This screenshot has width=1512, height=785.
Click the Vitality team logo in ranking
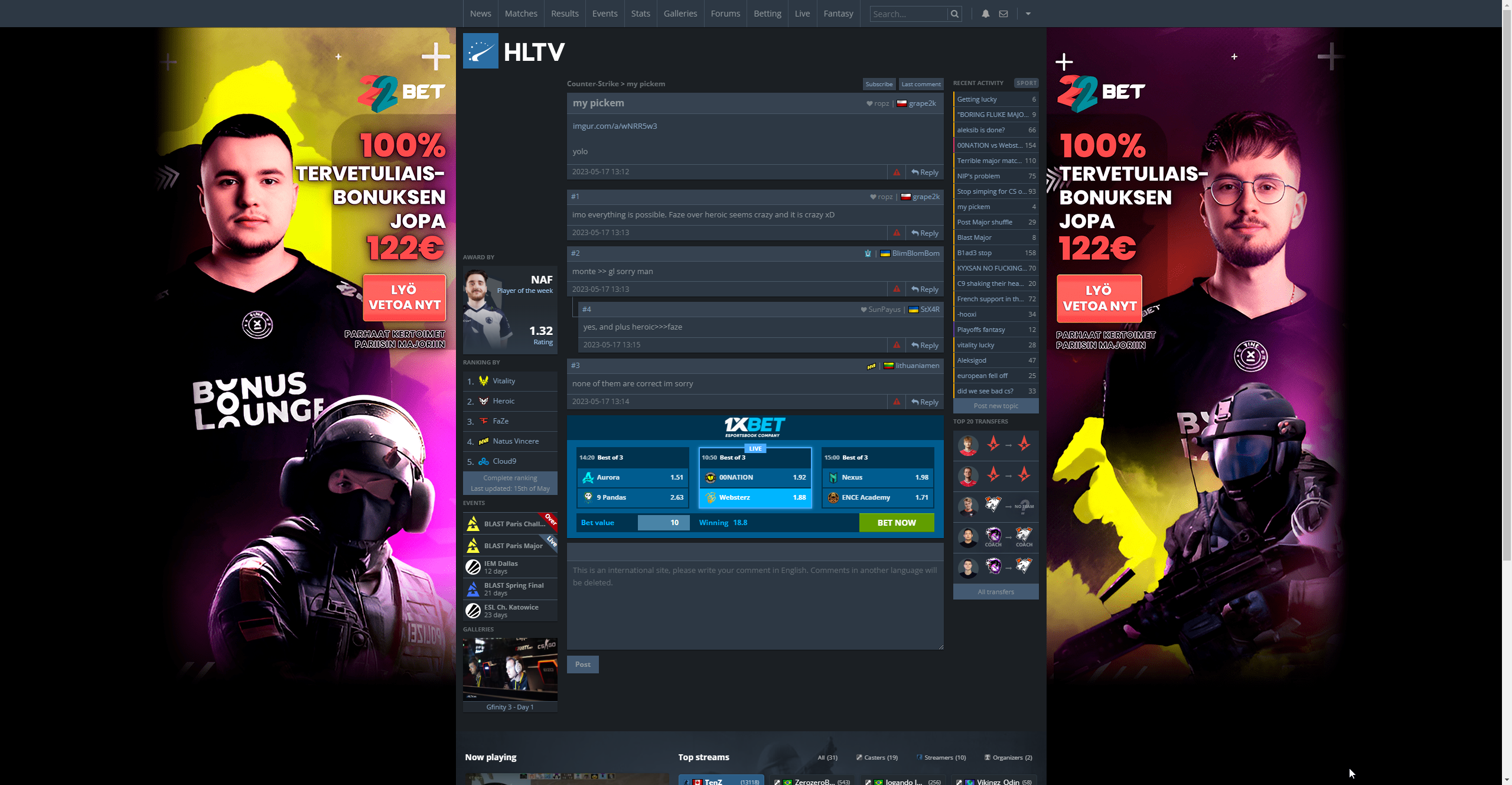pyautogui.click(x=484, y=381)
